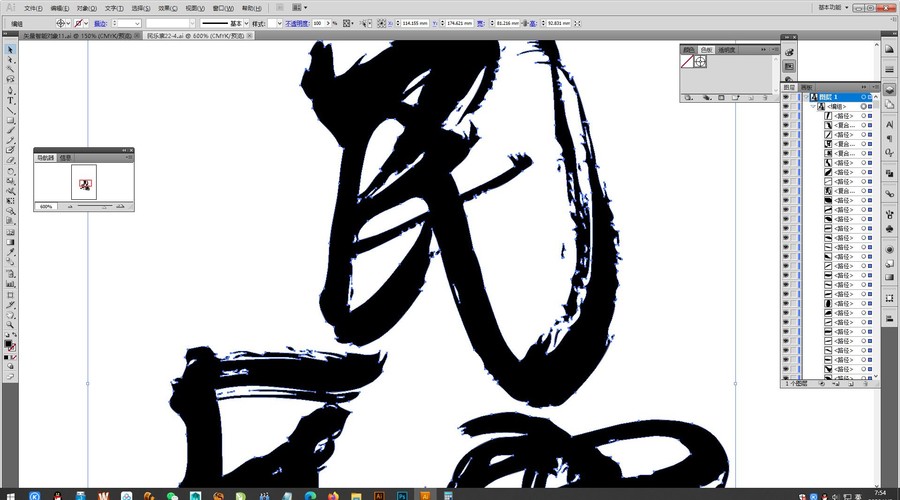Open 基本功能 workspace switcher
900x500 pixels.
click(833, 7)
